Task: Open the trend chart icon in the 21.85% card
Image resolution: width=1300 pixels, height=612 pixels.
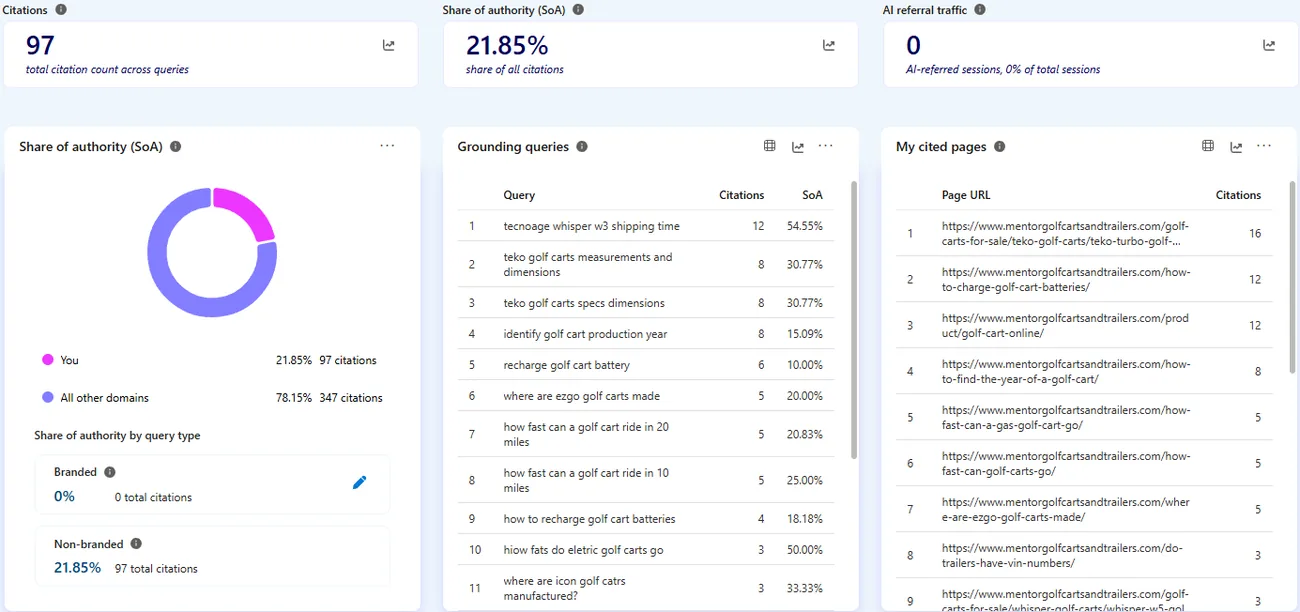Action: pyautogui.click(x=828, y=45)
